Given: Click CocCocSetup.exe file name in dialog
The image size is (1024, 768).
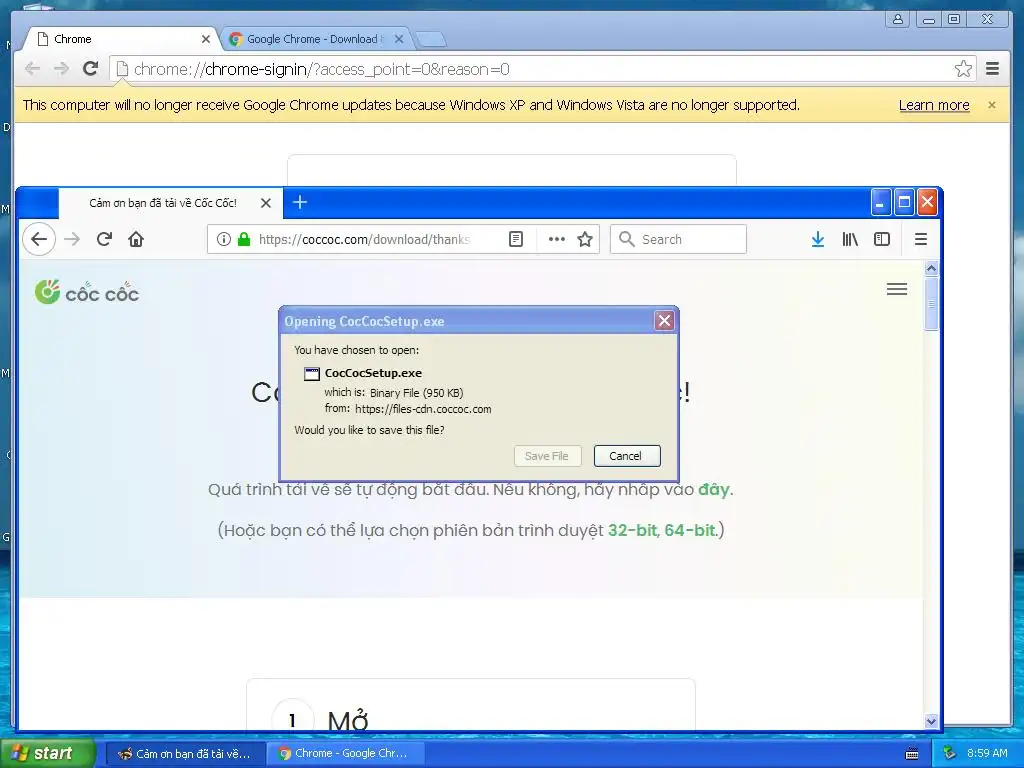Looking at the screenshot, I should (x=373, y=373).
